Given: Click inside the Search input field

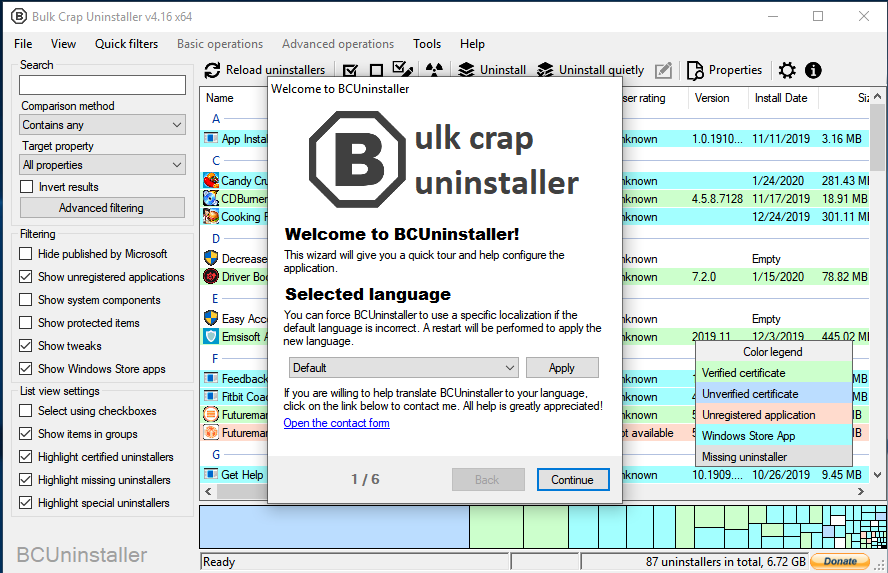Looking at the screenshot, I should tap(103, 85).
